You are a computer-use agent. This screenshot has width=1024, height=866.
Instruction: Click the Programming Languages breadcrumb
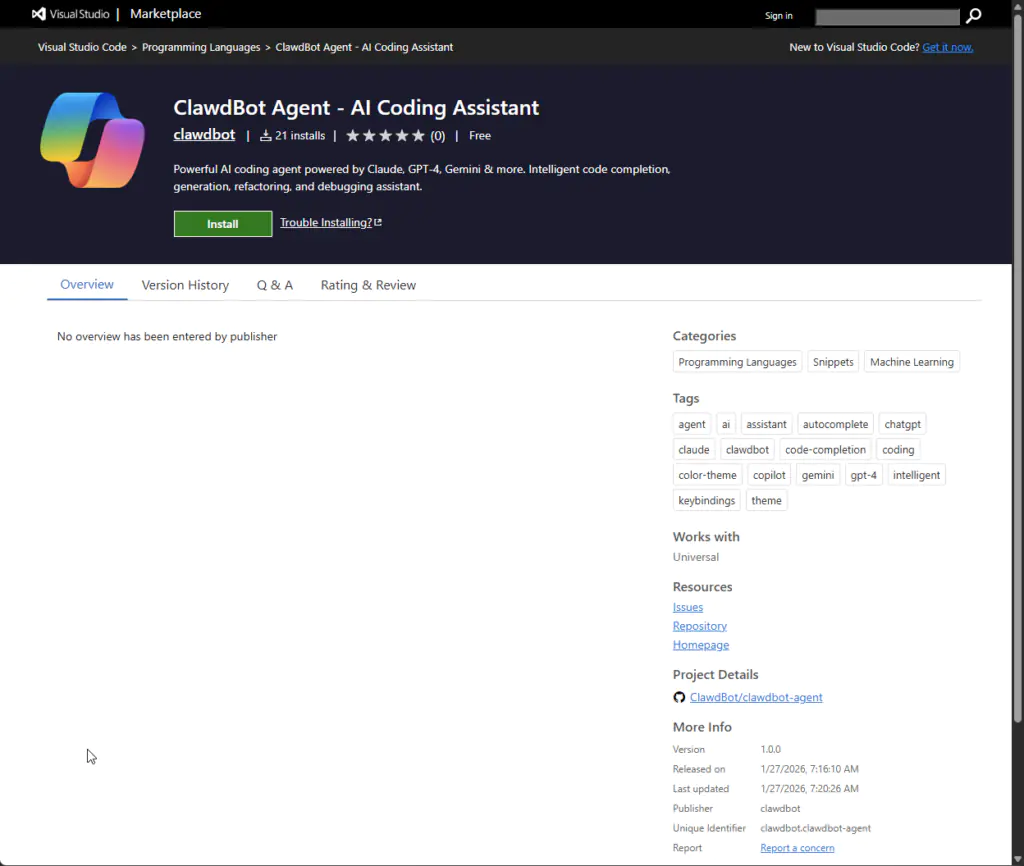tap(201, 46)
